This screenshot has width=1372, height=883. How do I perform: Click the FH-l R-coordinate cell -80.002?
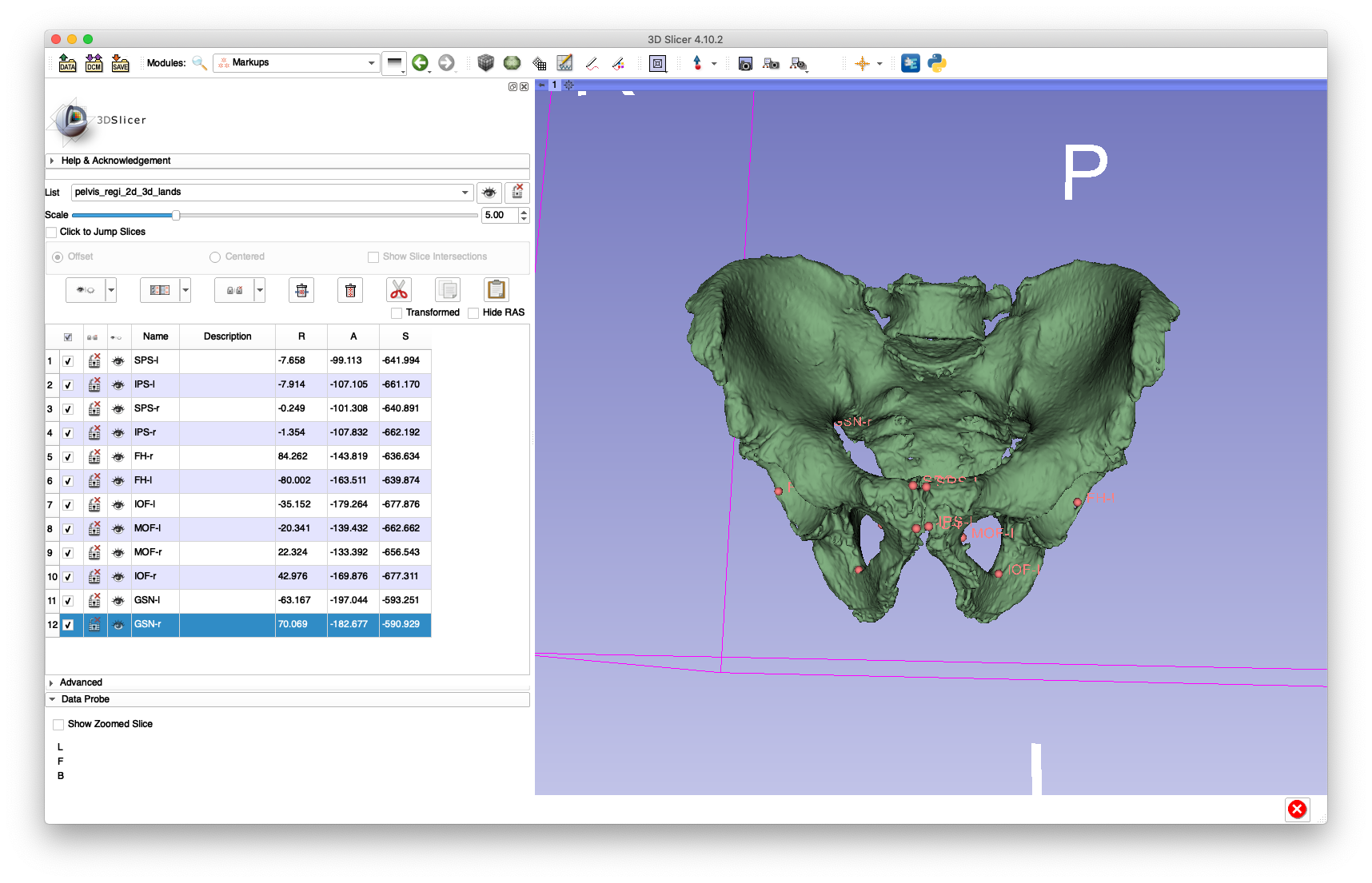point(301,480)
